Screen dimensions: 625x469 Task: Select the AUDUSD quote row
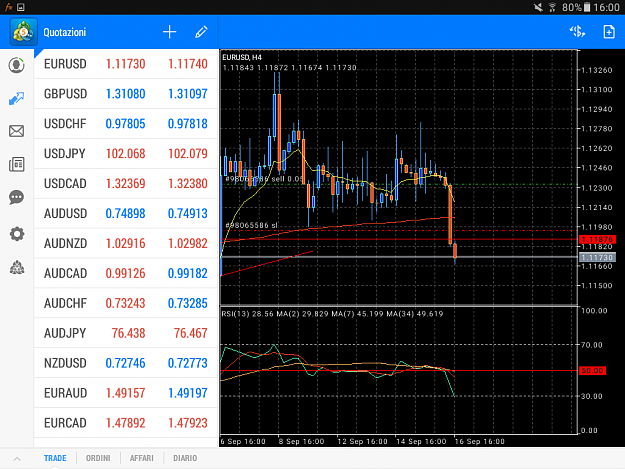click(x=126, y=213)
